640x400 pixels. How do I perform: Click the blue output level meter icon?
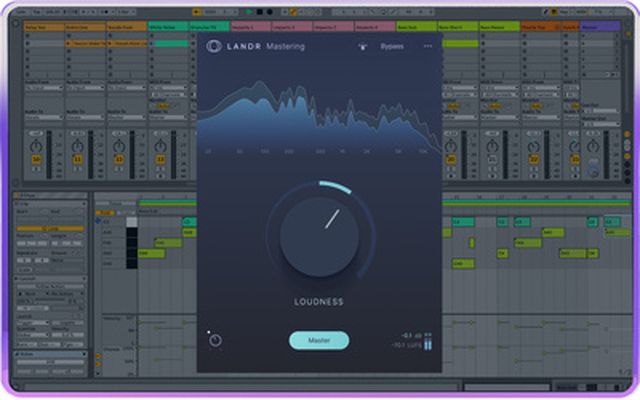pos(427,342)
